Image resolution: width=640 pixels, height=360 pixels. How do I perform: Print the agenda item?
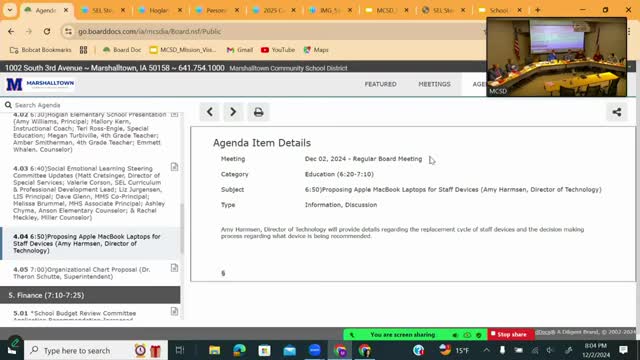tap(258, 112)
